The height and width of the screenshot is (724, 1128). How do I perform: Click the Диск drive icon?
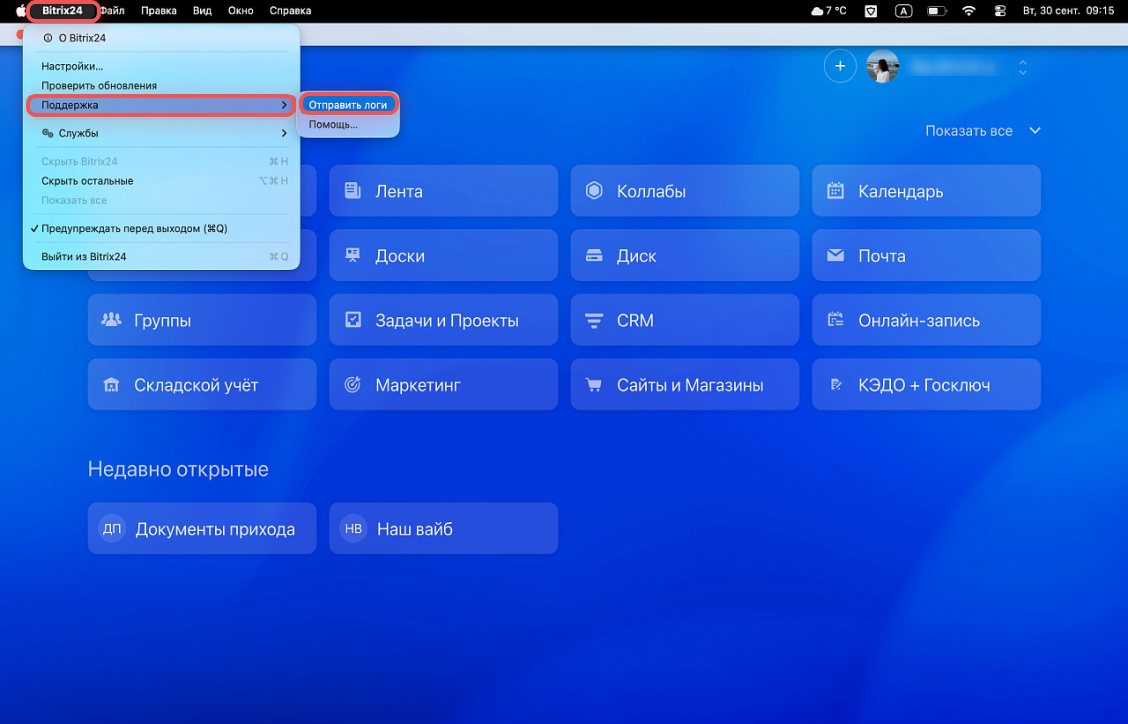[594, 256]
